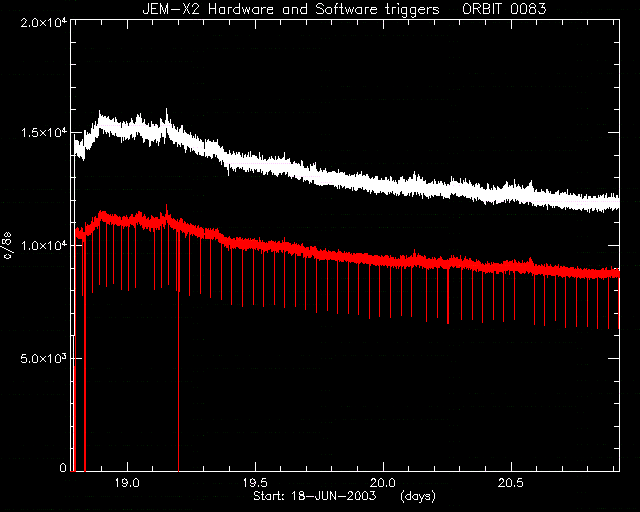640x512 pixels.
Task: Click the "Start: 18-JUN-2003" axis caption
Action: click(314, 496)
